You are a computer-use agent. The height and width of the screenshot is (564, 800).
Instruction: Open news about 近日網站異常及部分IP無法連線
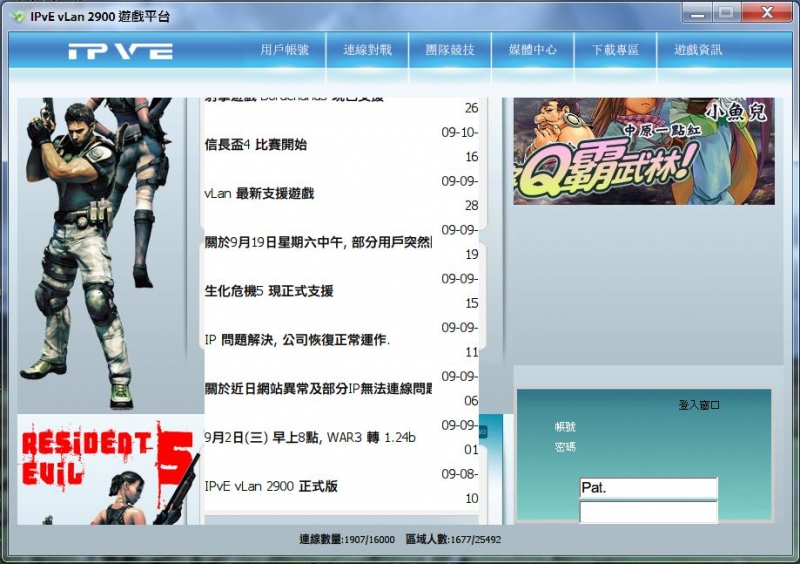[x=318, y=389]
